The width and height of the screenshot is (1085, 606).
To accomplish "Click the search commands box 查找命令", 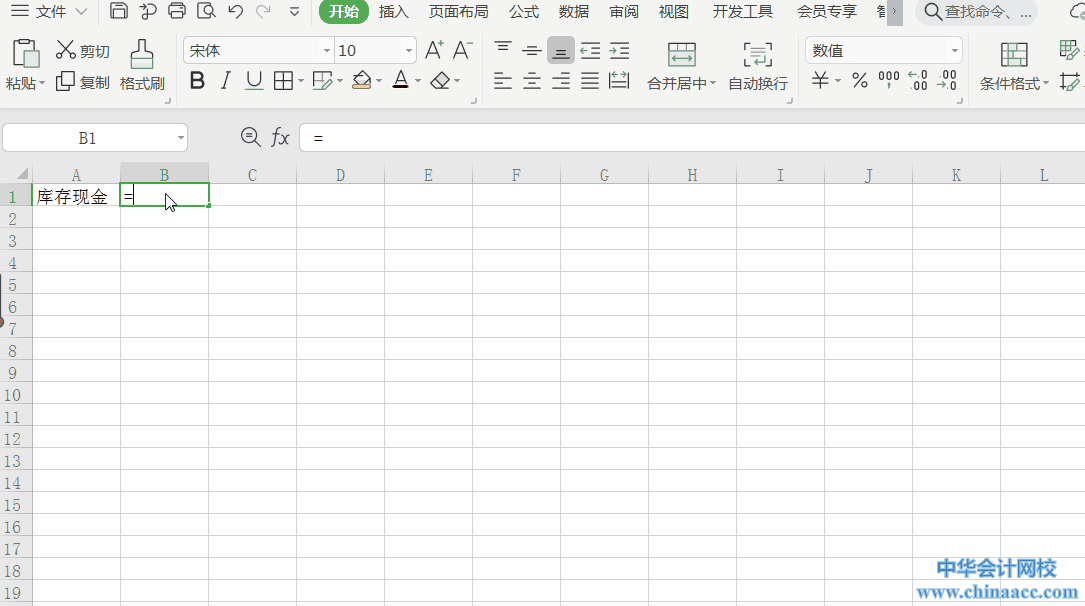I will click(x=977, y=12).
